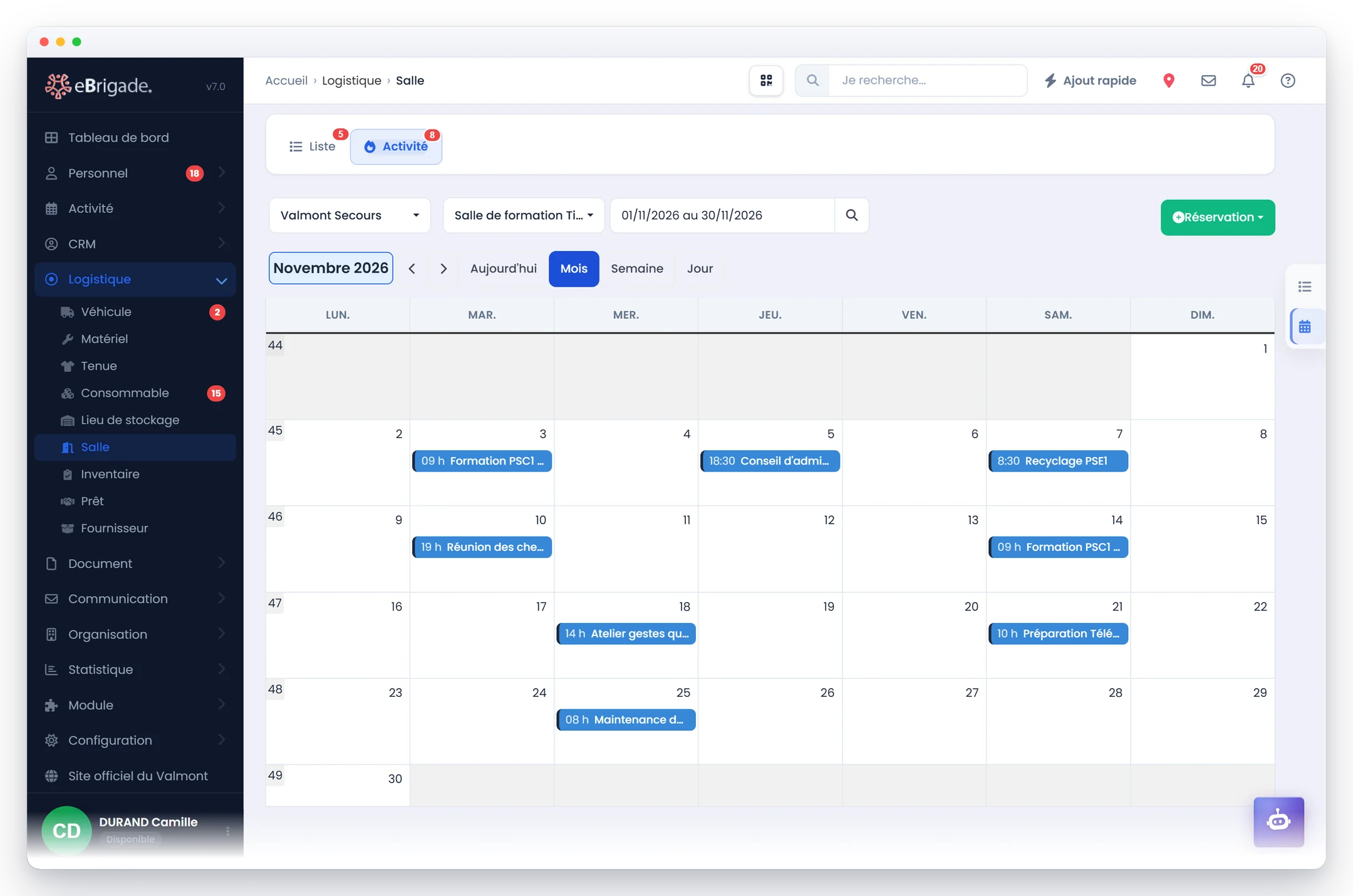This screenshot has width=1353, height=896.
Task: Click date range field 01/11/2026 au 30/11/2026
Action: (723, 215)
